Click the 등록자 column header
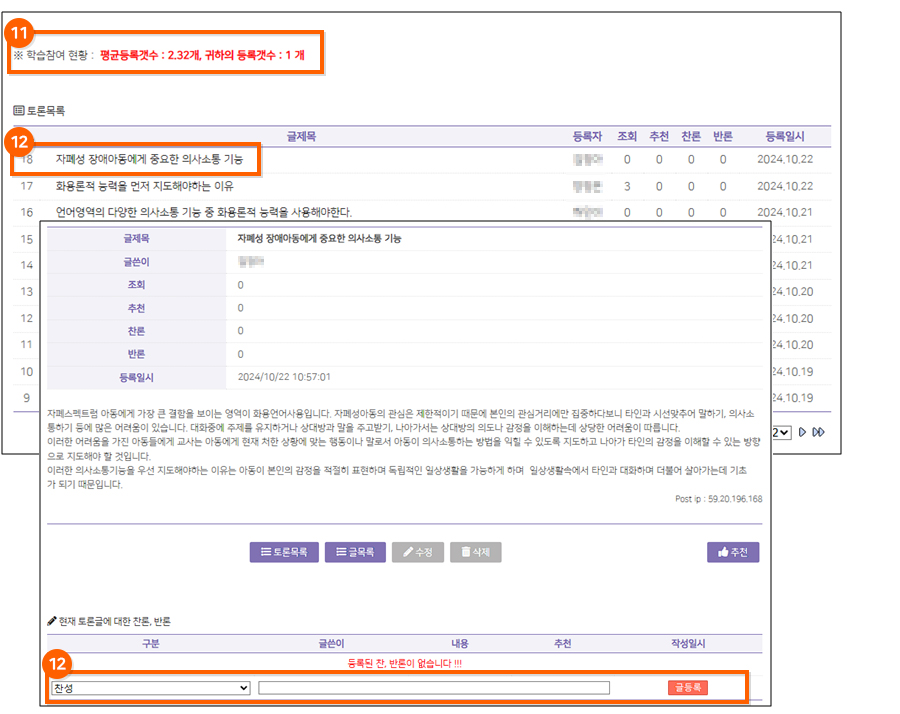The height and width of the screenshot is (714, 900). [588, 136]
